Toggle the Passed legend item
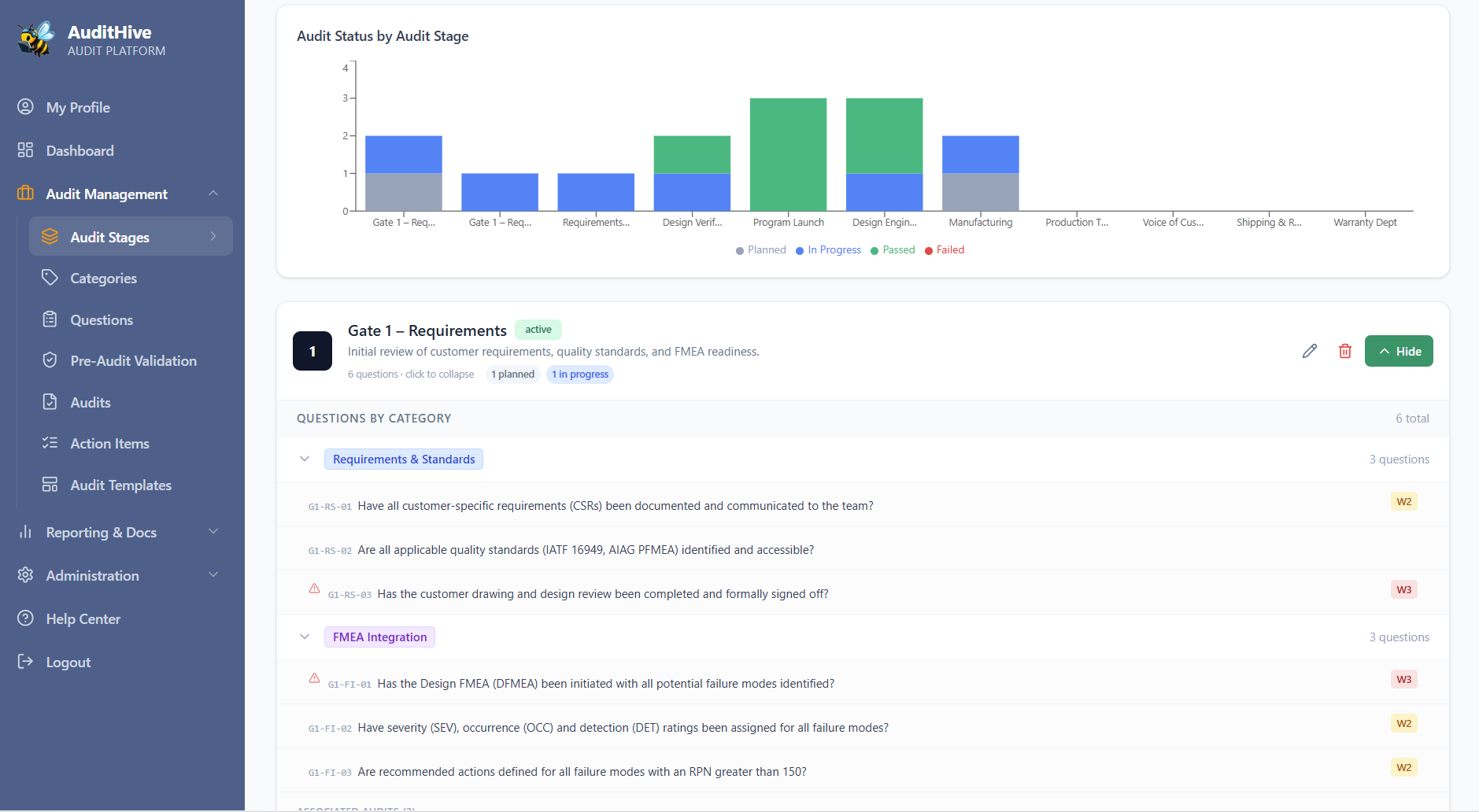This screenshot has height=812, width=1479. coord(893,250)
